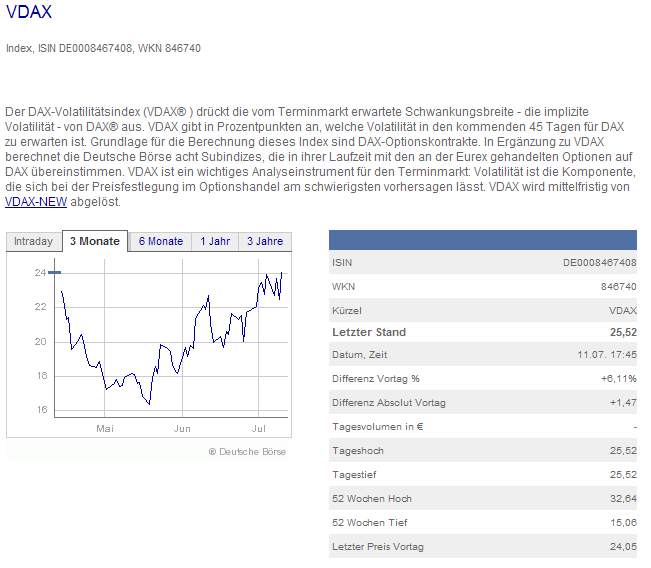Click the Kürzel value VDAX
The height and width of the screenshot is (568, 651).
[623, 311]
